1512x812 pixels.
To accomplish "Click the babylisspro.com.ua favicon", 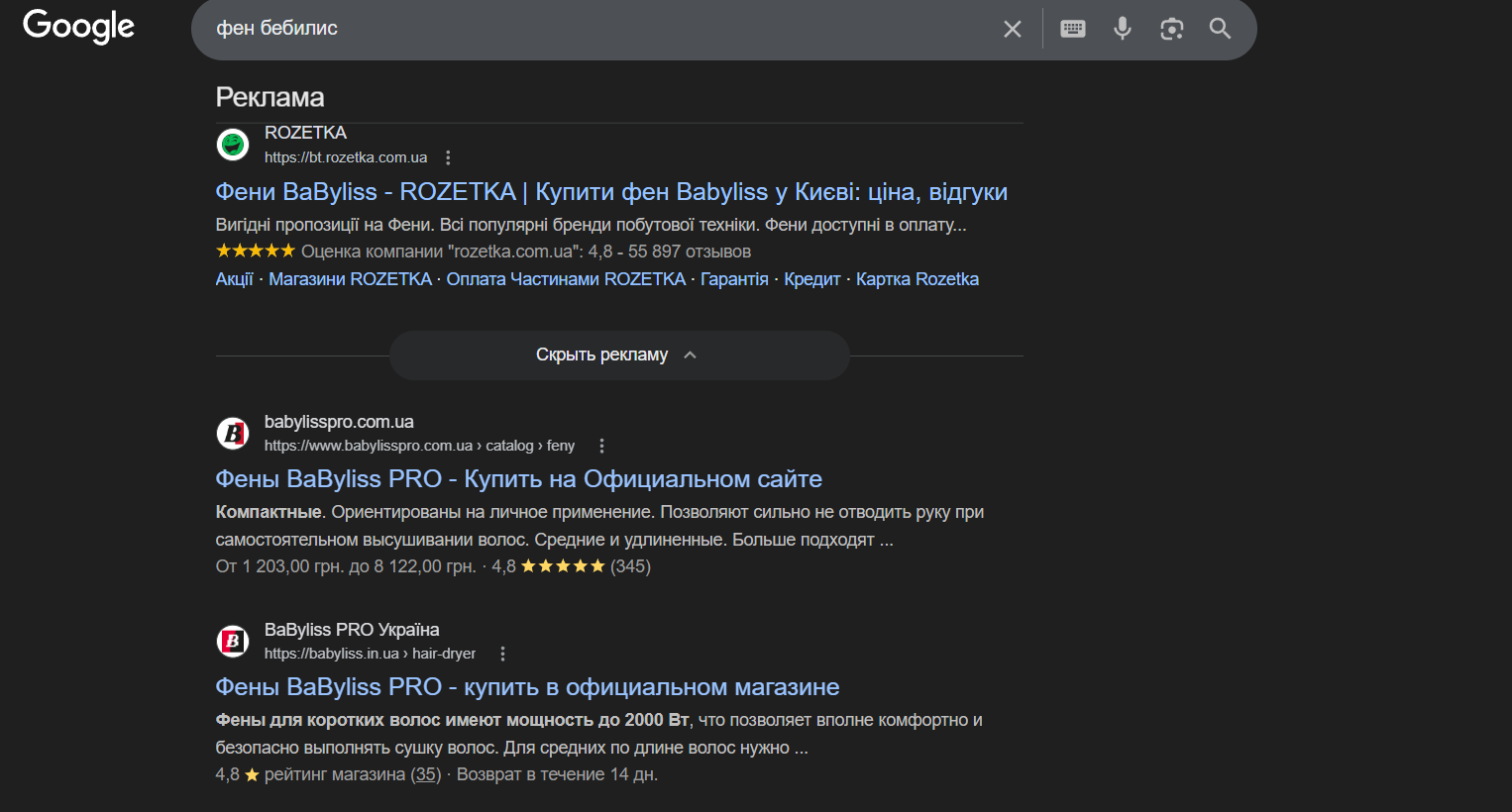I will click(233, 433).
